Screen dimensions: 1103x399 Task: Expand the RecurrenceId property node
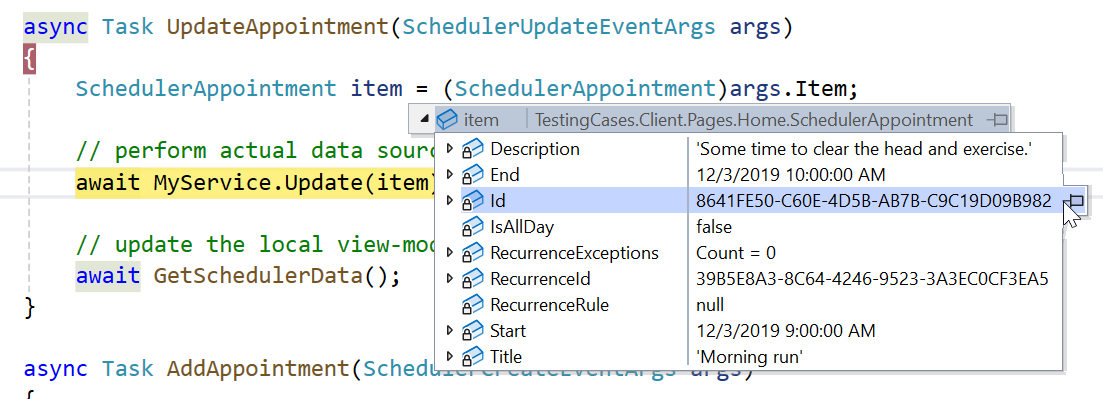(x=450, y=278)
